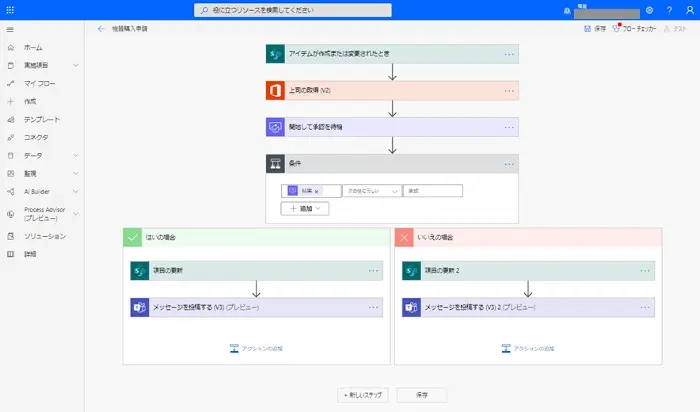700x412 pixels.
Task: Click the 新しいステップ button
Action: [x=362, y=395]
